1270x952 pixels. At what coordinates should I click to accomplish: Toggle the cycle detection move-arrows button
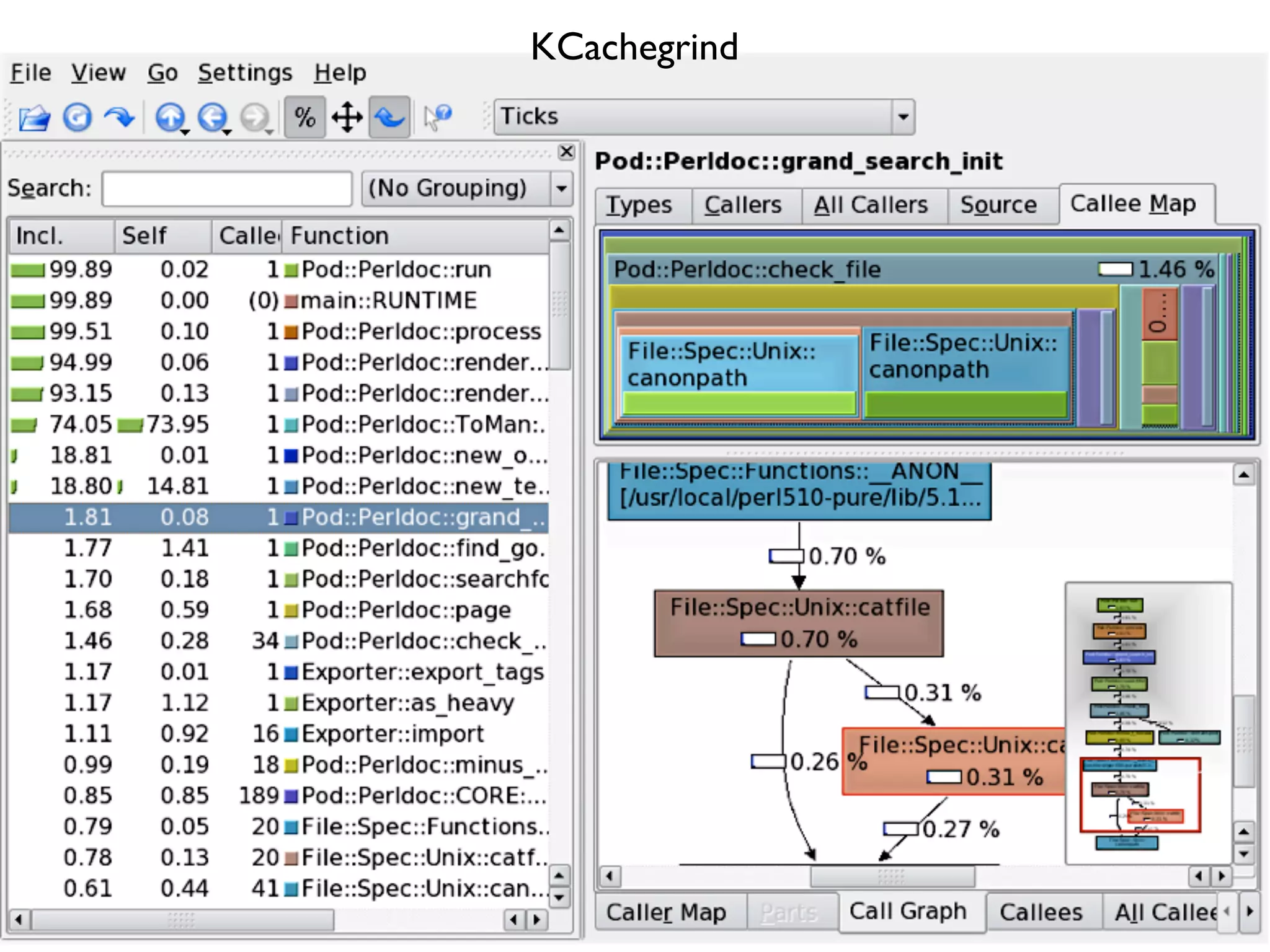tap(347, 117)
